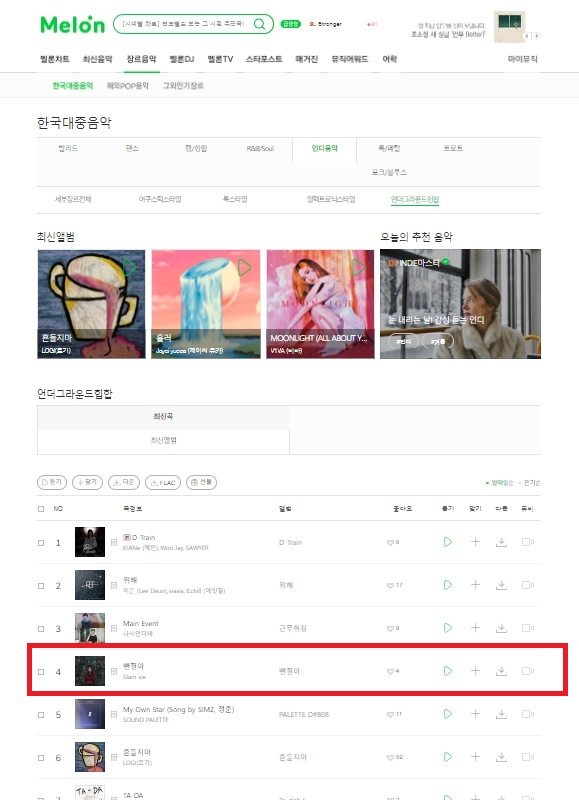Open lyrics icon beside track 6
Image resolution: width=579 pixels, height=800 pixels.
coord(114,758)
